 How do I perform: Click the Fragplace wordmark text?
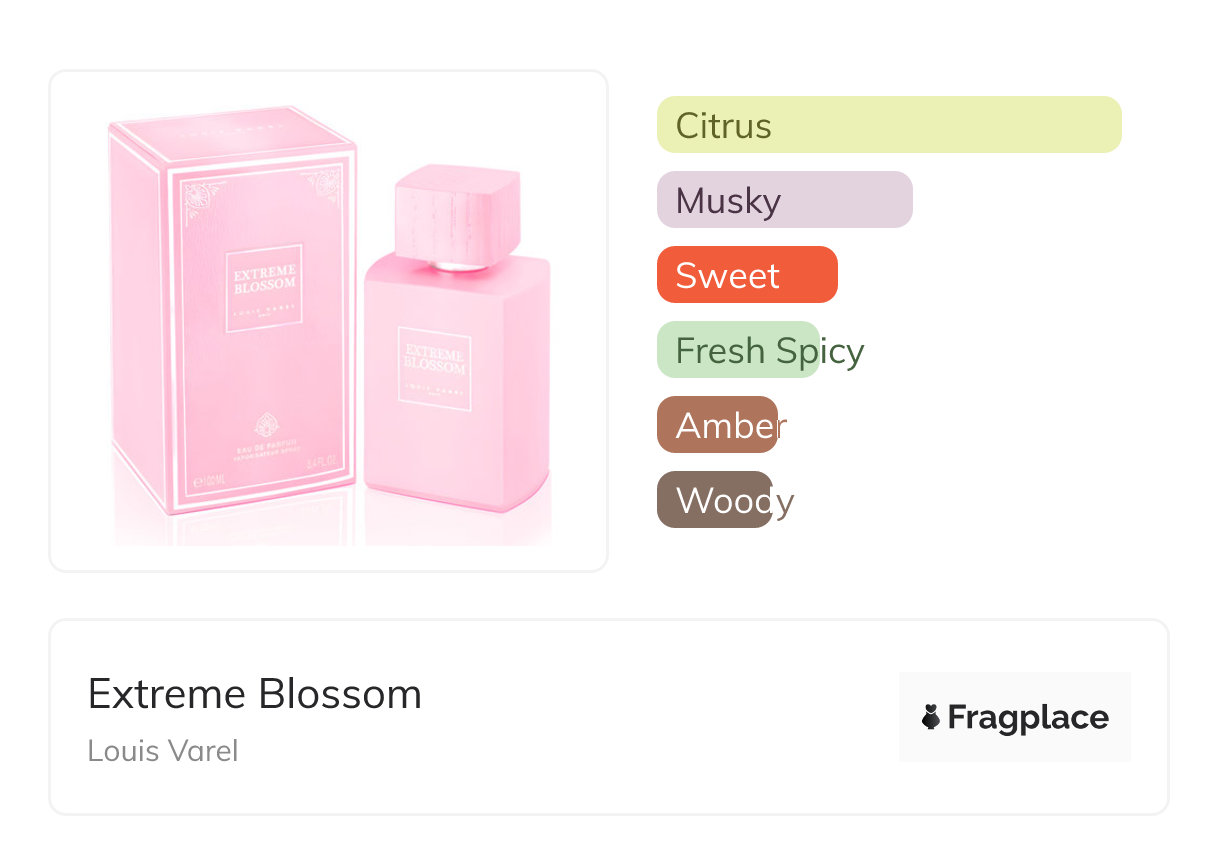tap(1028, 717)
